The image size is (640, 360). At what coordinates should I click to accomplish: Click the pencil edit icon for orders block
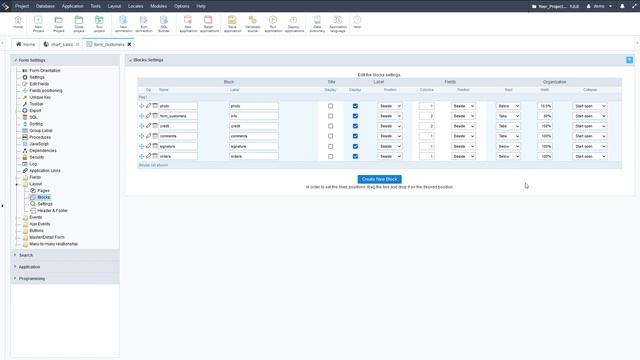point(149,156)
